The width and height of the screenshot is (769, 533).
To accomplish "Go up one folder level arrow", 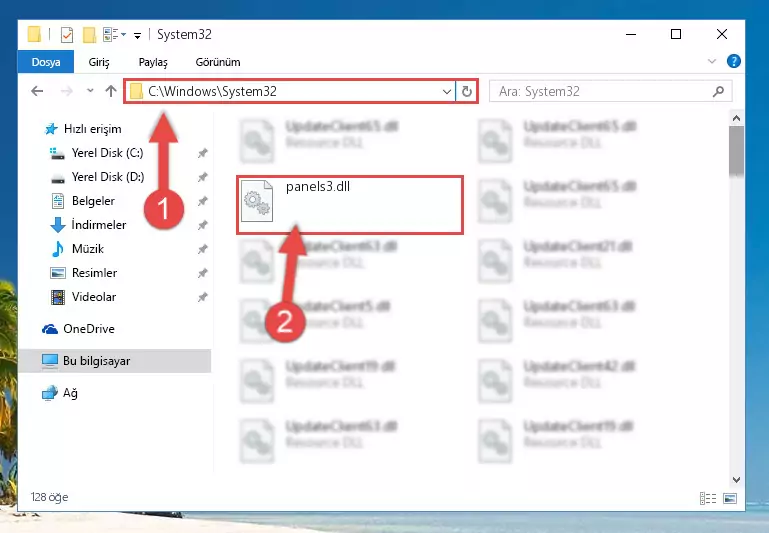I will pyautogui.click(x=111, y=91).
